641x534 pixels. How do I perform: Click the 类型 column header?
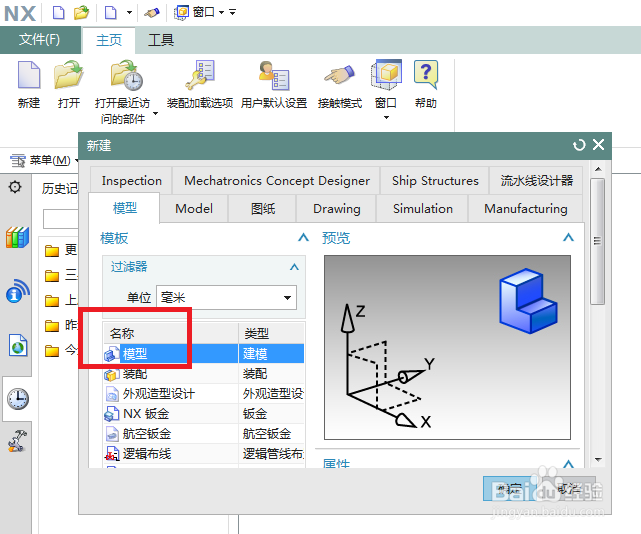pyautogui.click(x=272, y=333)
